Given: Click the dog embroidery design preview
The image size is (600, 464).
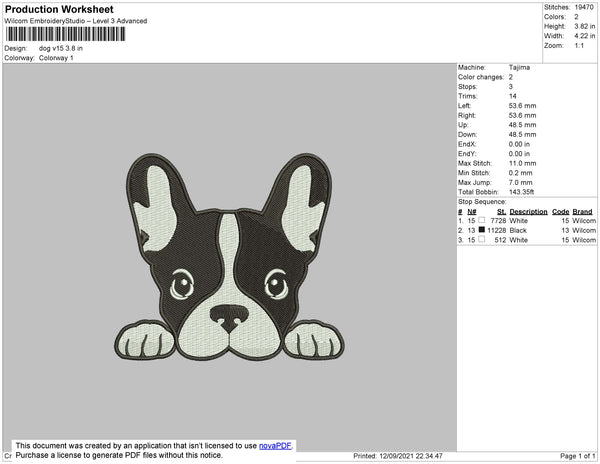Looking at the screenshot, I should (x=229, y=257).
